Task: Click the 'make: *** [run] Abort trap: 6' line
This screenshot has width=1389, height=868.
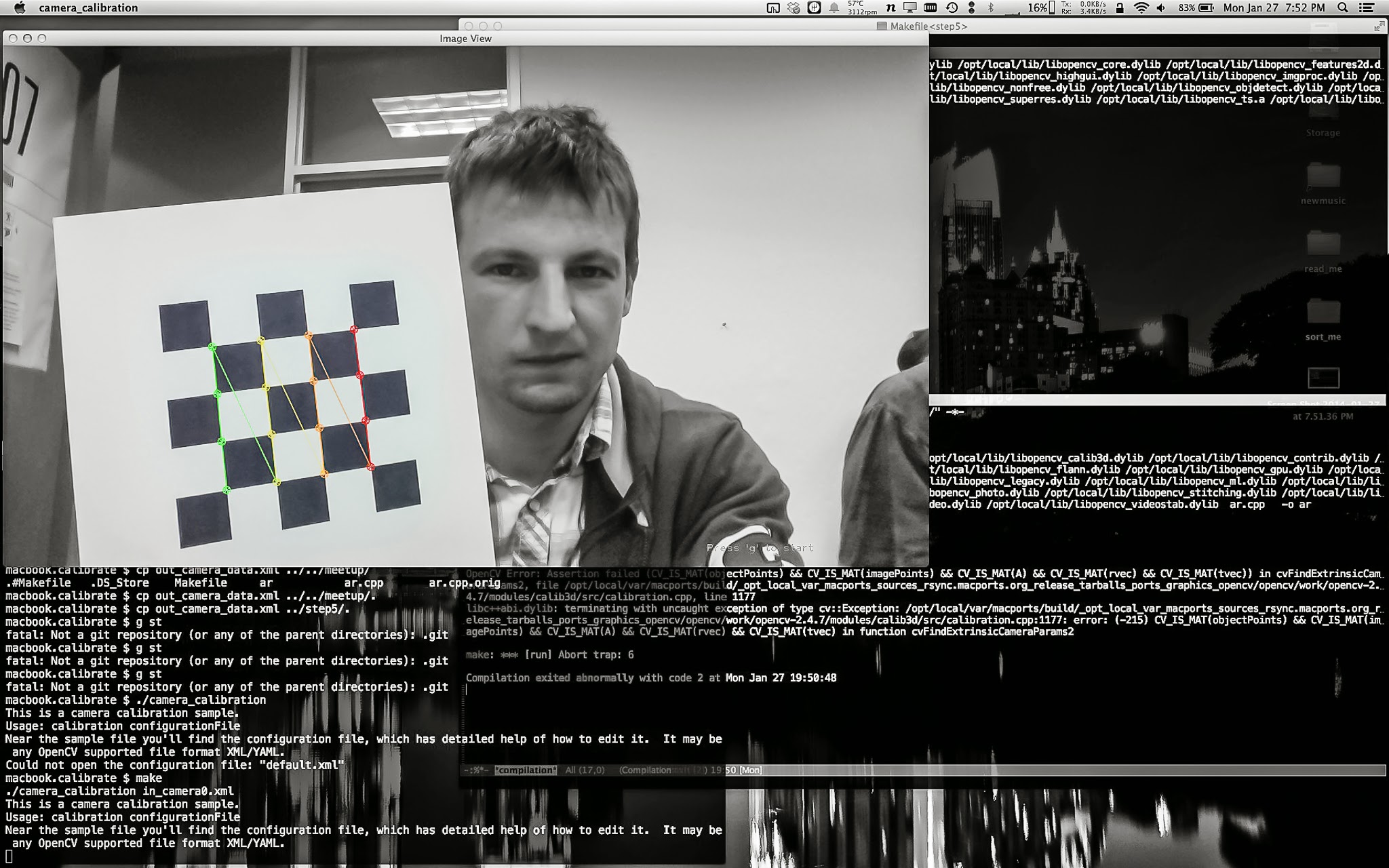Action: click(550, 655)
